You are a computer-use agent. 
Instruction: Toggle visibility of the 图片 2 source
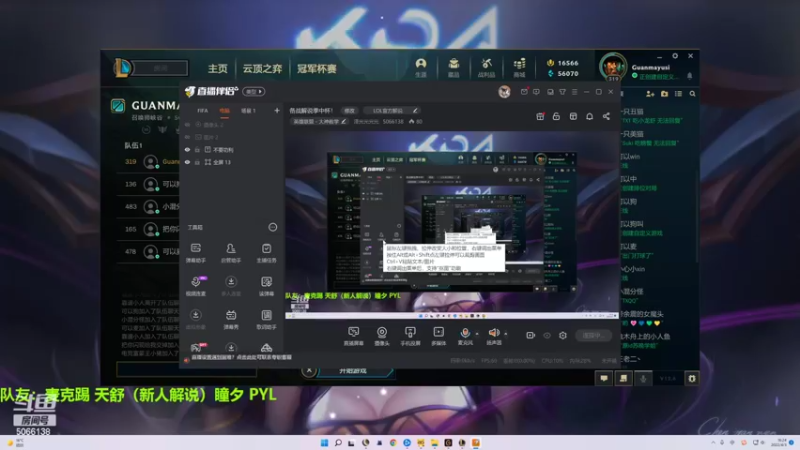tap(187, 137)
